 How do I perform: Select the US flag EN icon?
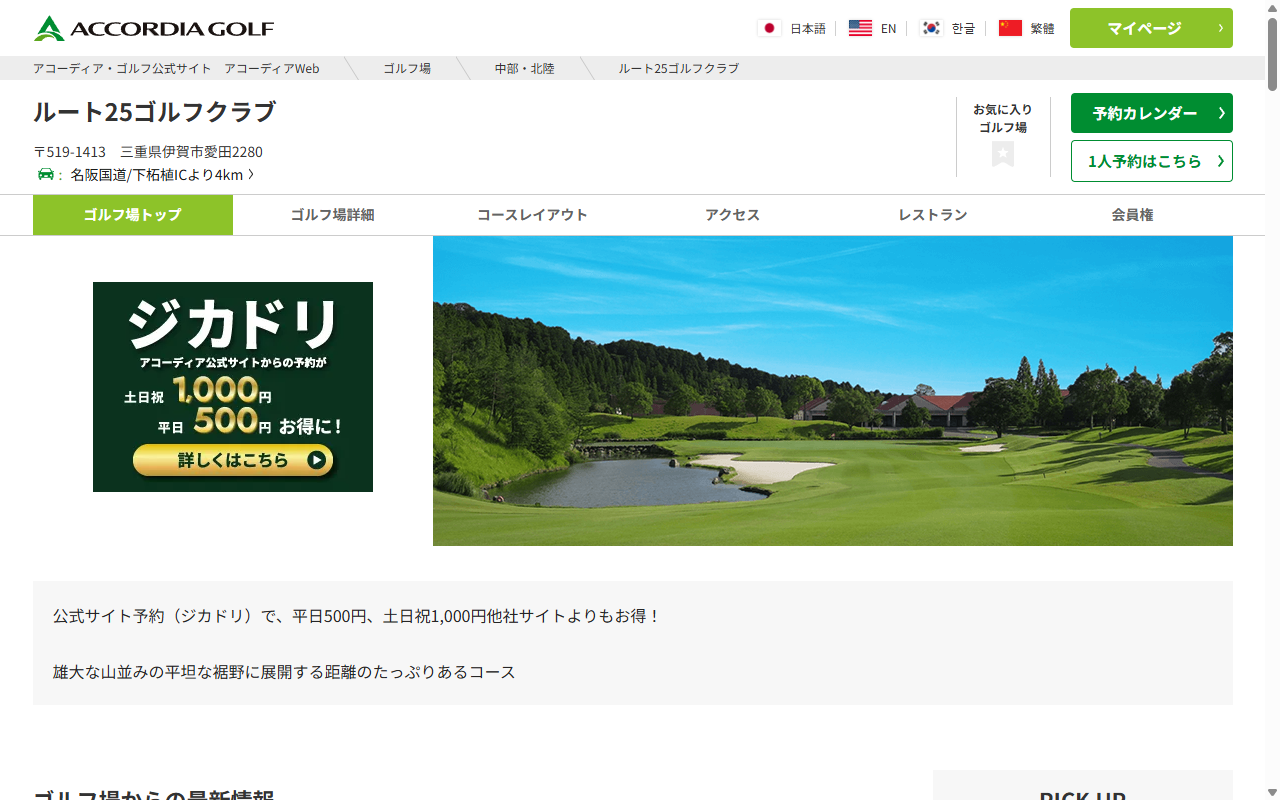tap(860, 28)
